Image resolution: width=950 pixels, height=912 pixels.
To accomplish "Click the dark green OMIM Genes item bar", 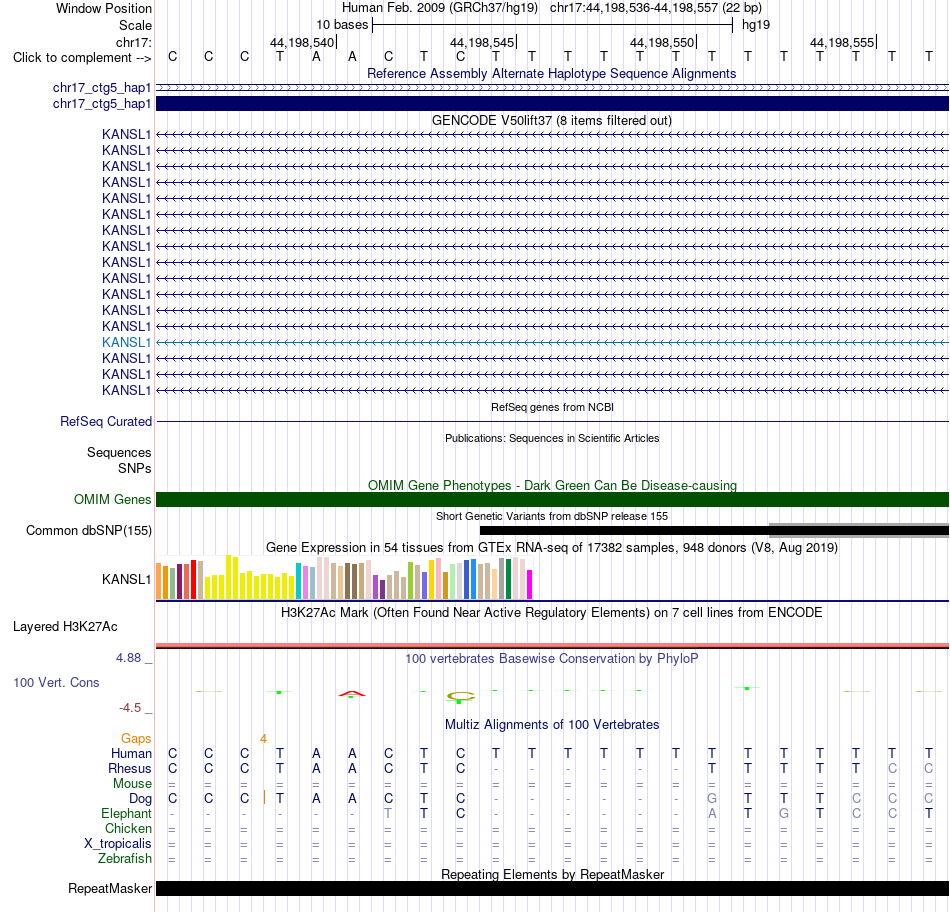I will (x=553, y=499).
